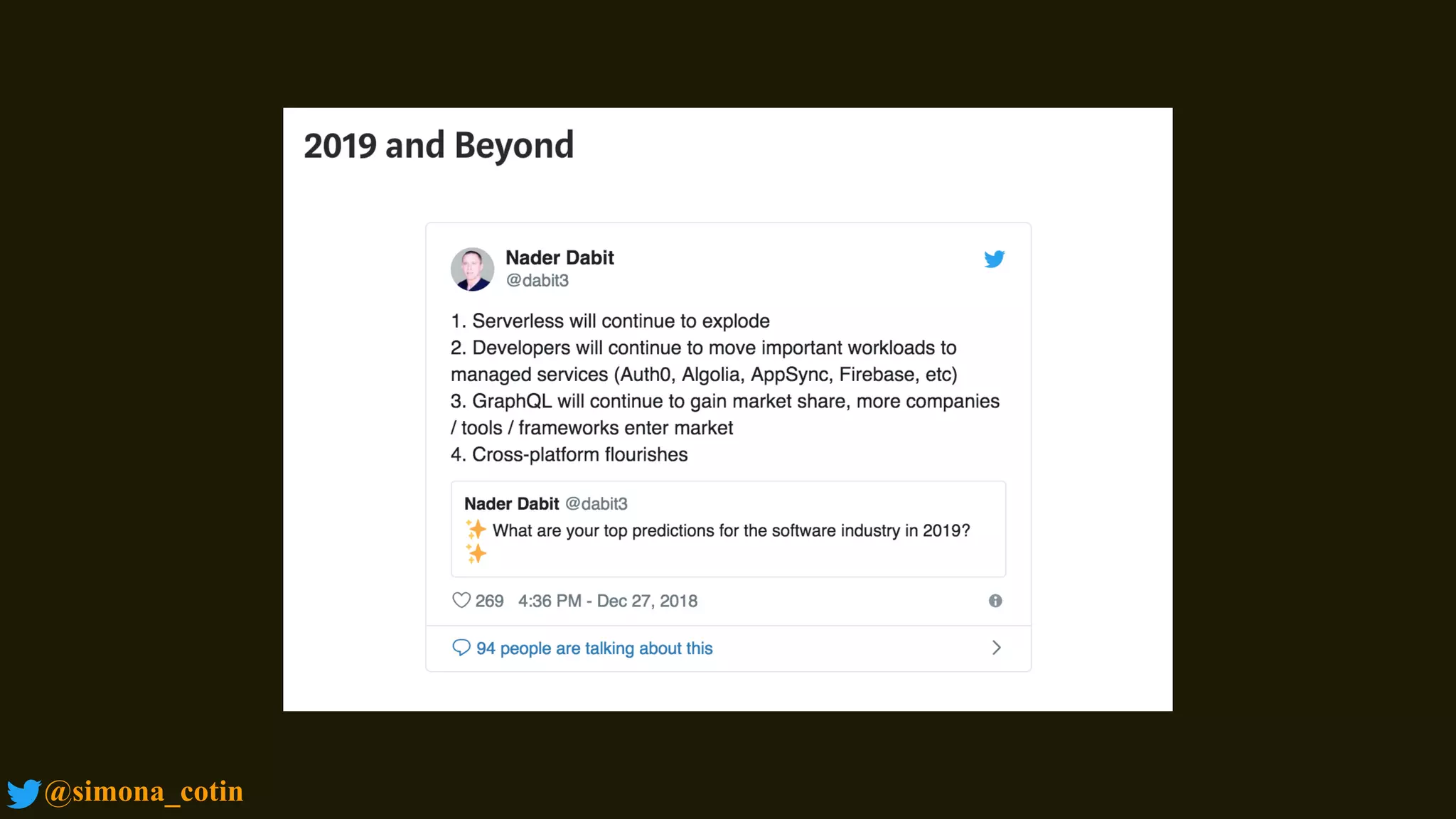Click Nader Dabit's profile avatar

tap(472, 269)
